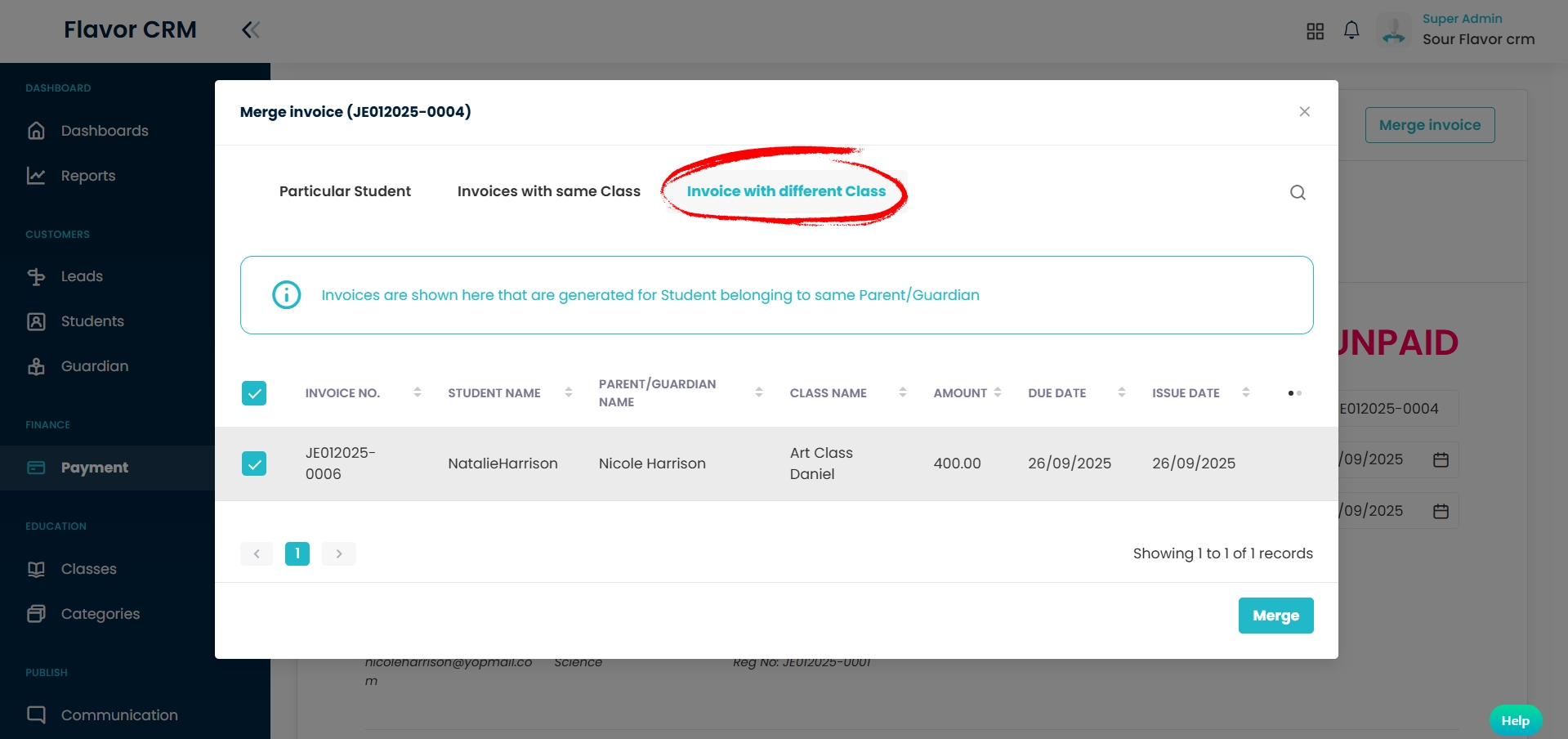This screenshot has width=1568, height=739.
Task: Open the apps grid icon
Action: (x=1315, y=31)
